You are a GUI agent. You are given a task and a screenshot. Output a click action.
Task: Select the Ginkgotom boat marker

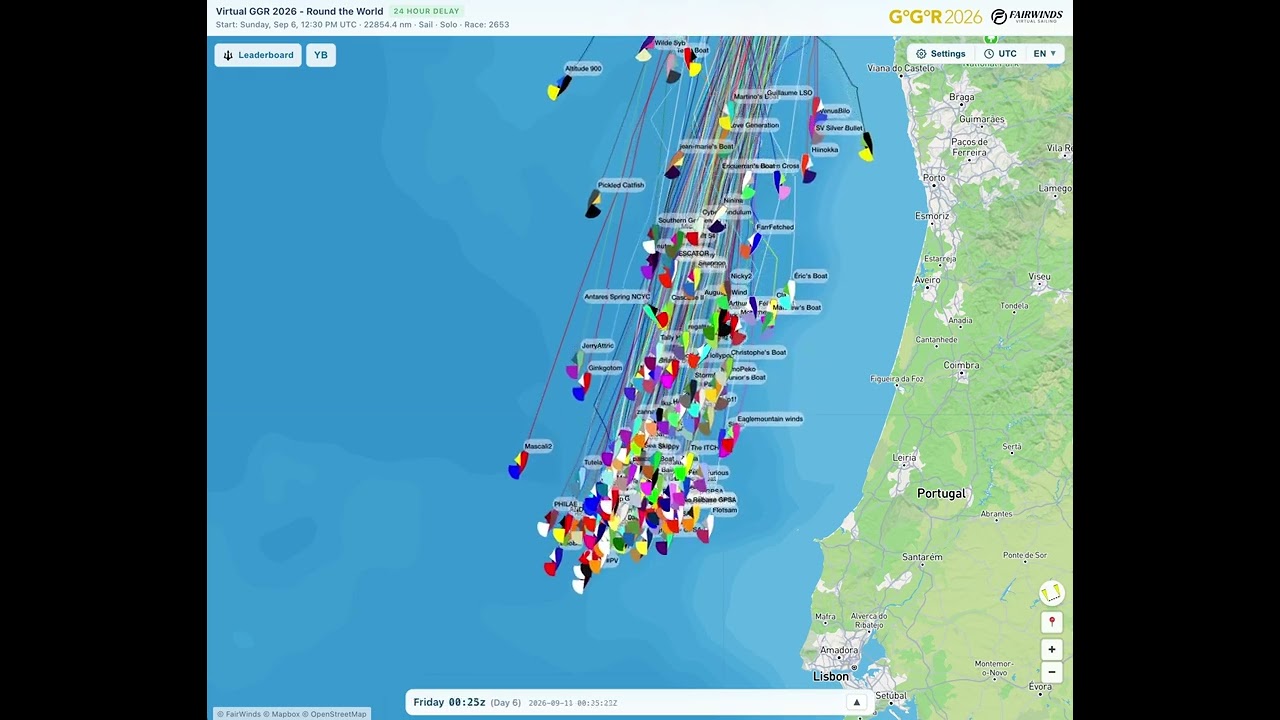pos(580,388)
